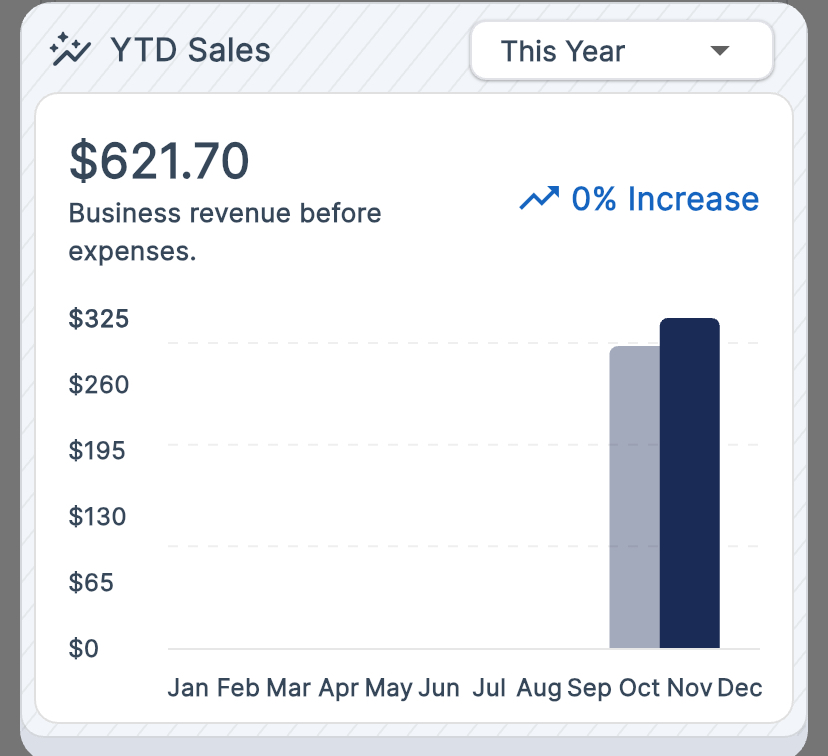The image size is (828, 756).
Task: Click the Aug month label
Action: tap(539, 688)
